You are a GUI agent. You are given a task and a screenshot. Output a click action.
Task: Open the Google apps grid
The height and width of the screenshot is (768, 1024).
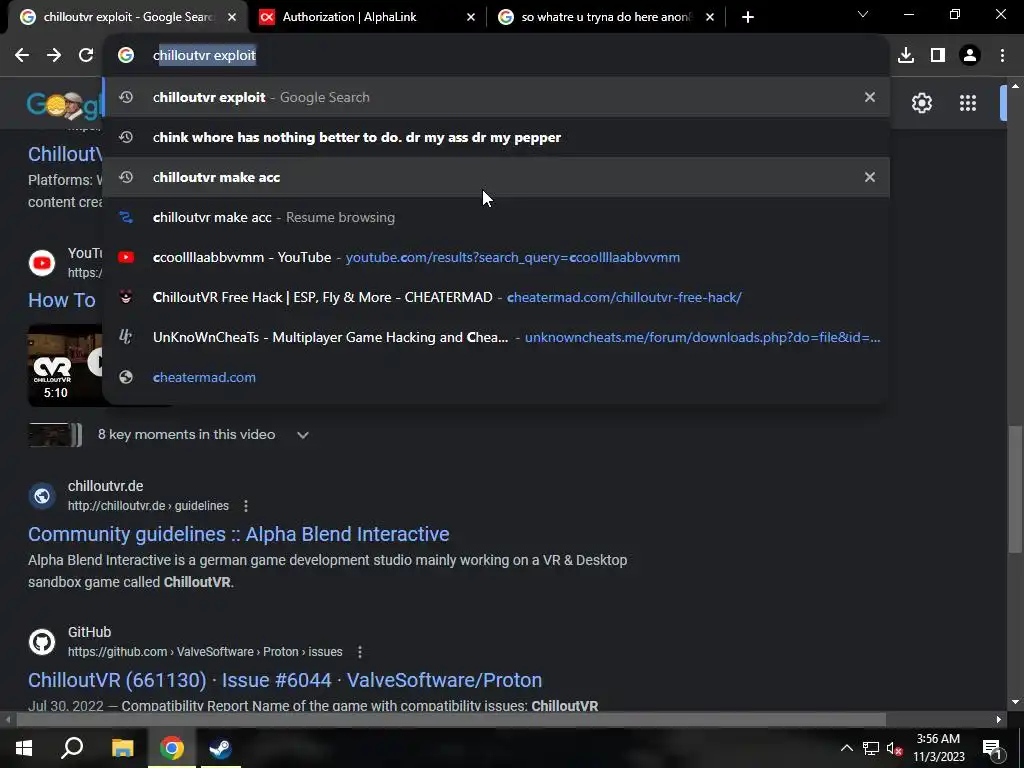[x=968, y=103]
